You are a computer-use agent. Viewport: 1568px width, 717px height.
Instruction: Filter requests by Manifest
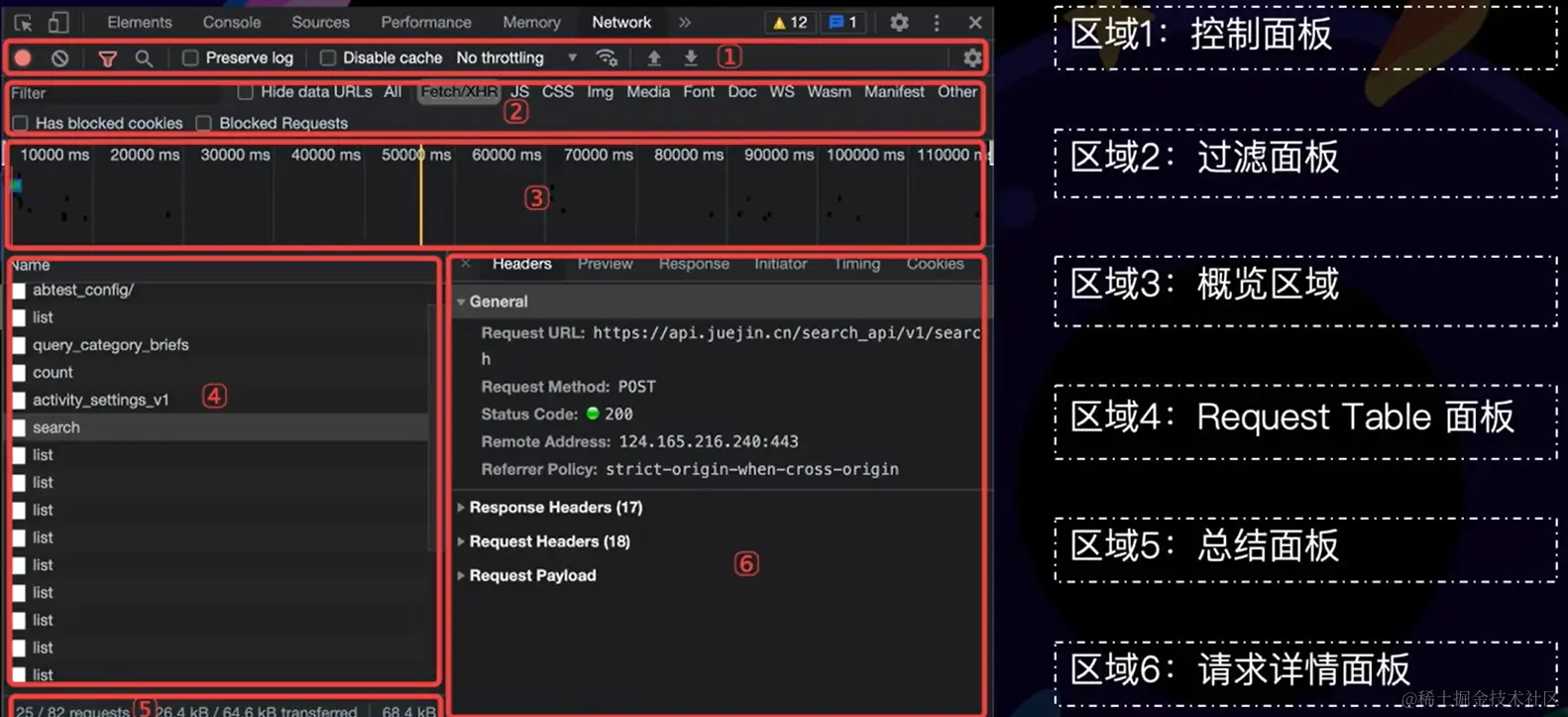[894, 91]
